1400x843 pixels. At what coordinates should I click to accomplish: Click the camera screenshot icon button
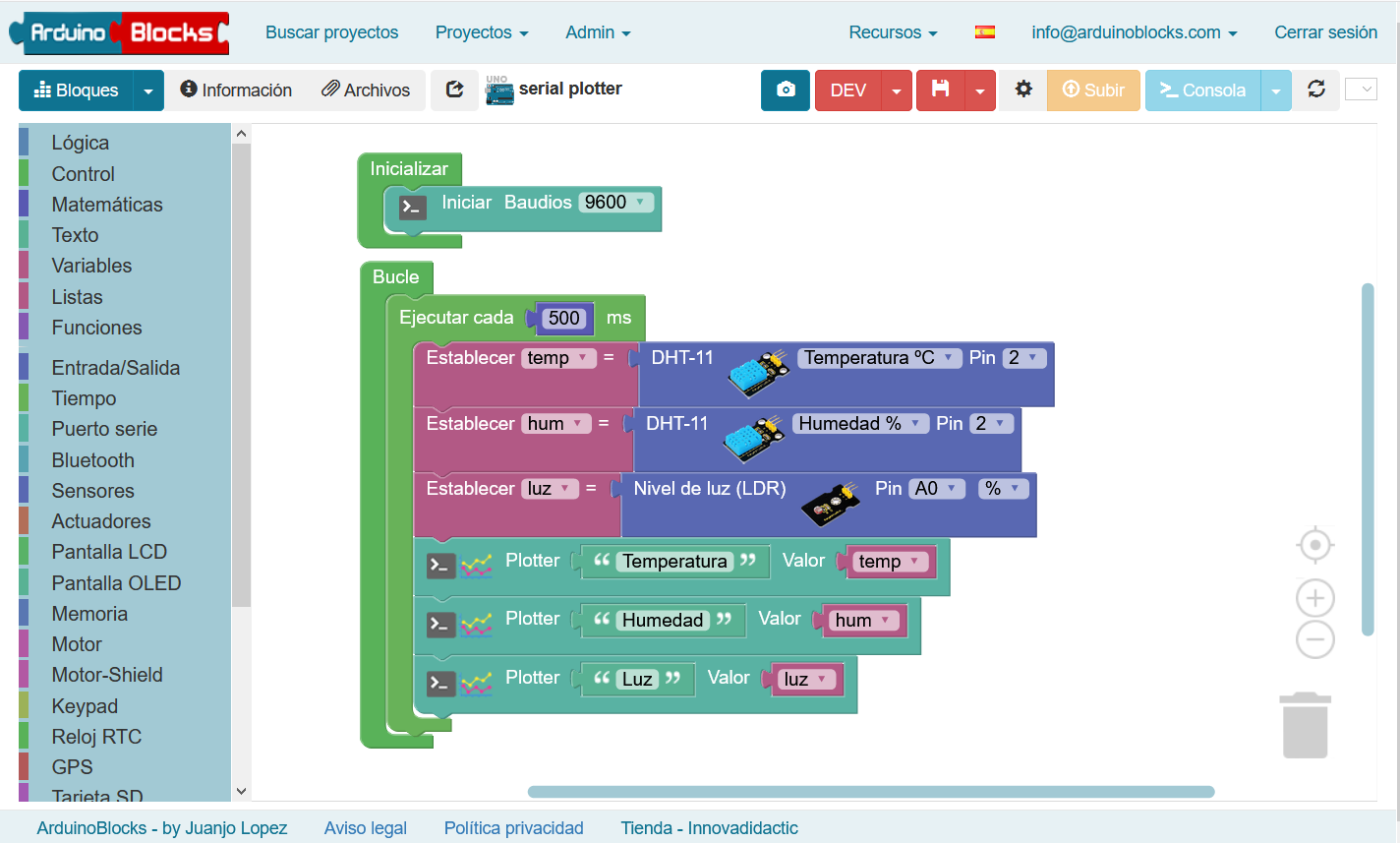point(785,90)
